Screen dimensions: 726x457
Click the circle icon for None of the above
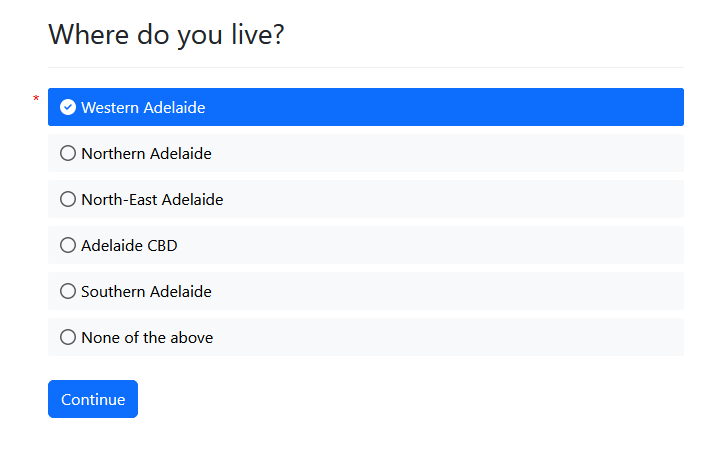[x=68, y=338]
